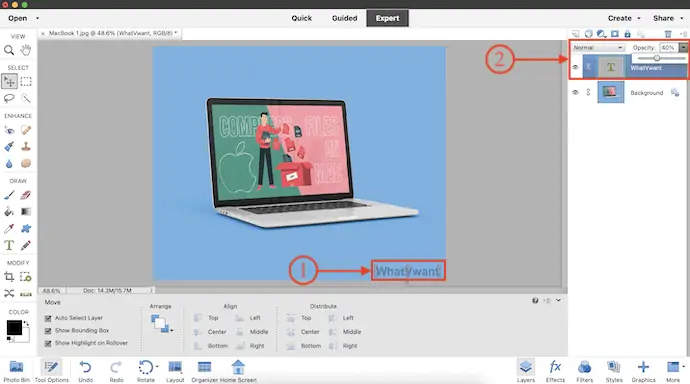Select the Red Eye Removal tool

pos(9,130)
